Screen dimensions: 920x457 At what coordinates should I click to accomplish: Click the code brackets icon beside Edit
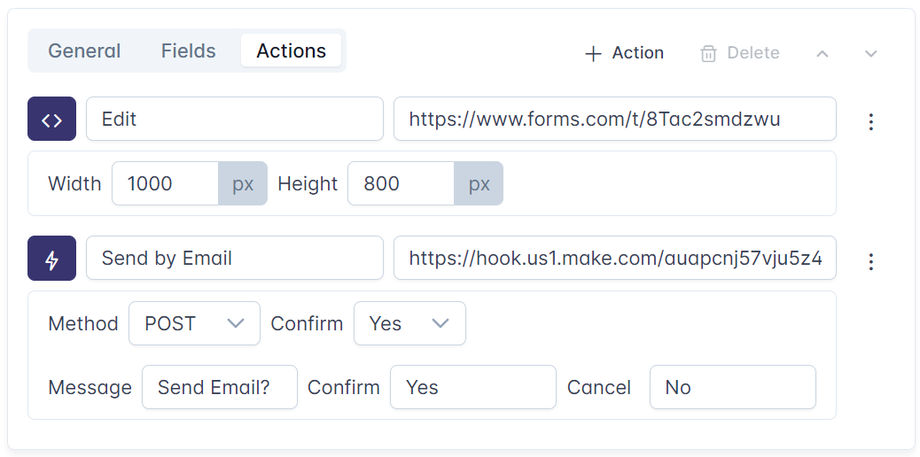pos(52,121)
